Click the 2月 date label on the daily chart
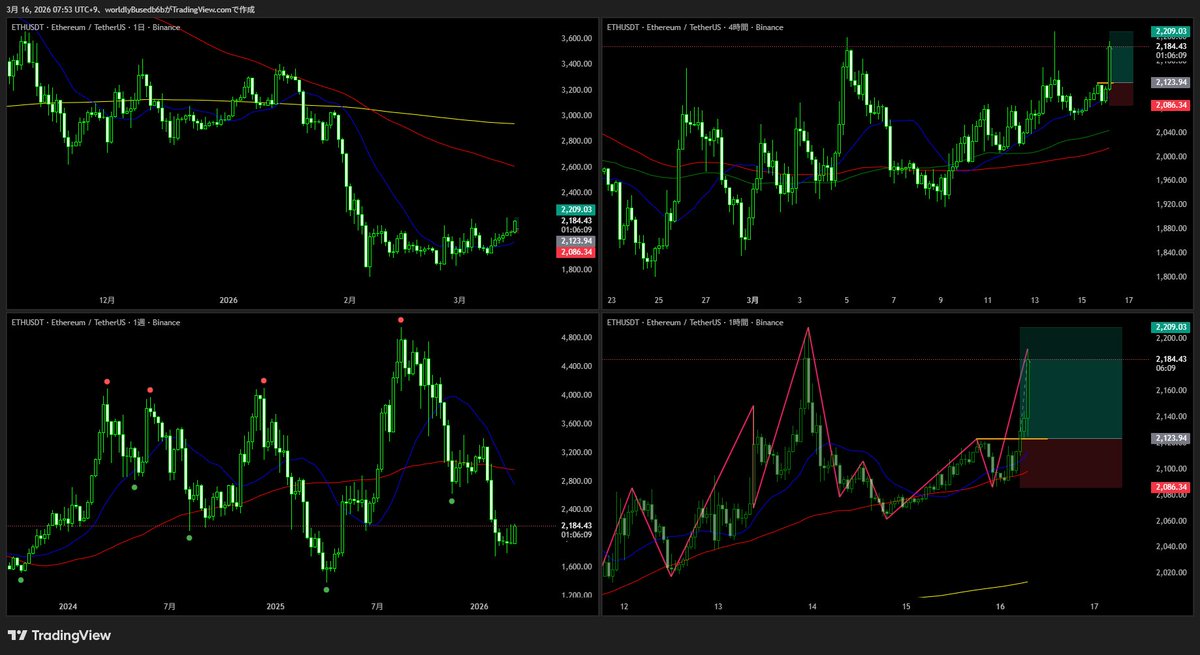Viewport: 1200px width, 655px height. point(348,299)
